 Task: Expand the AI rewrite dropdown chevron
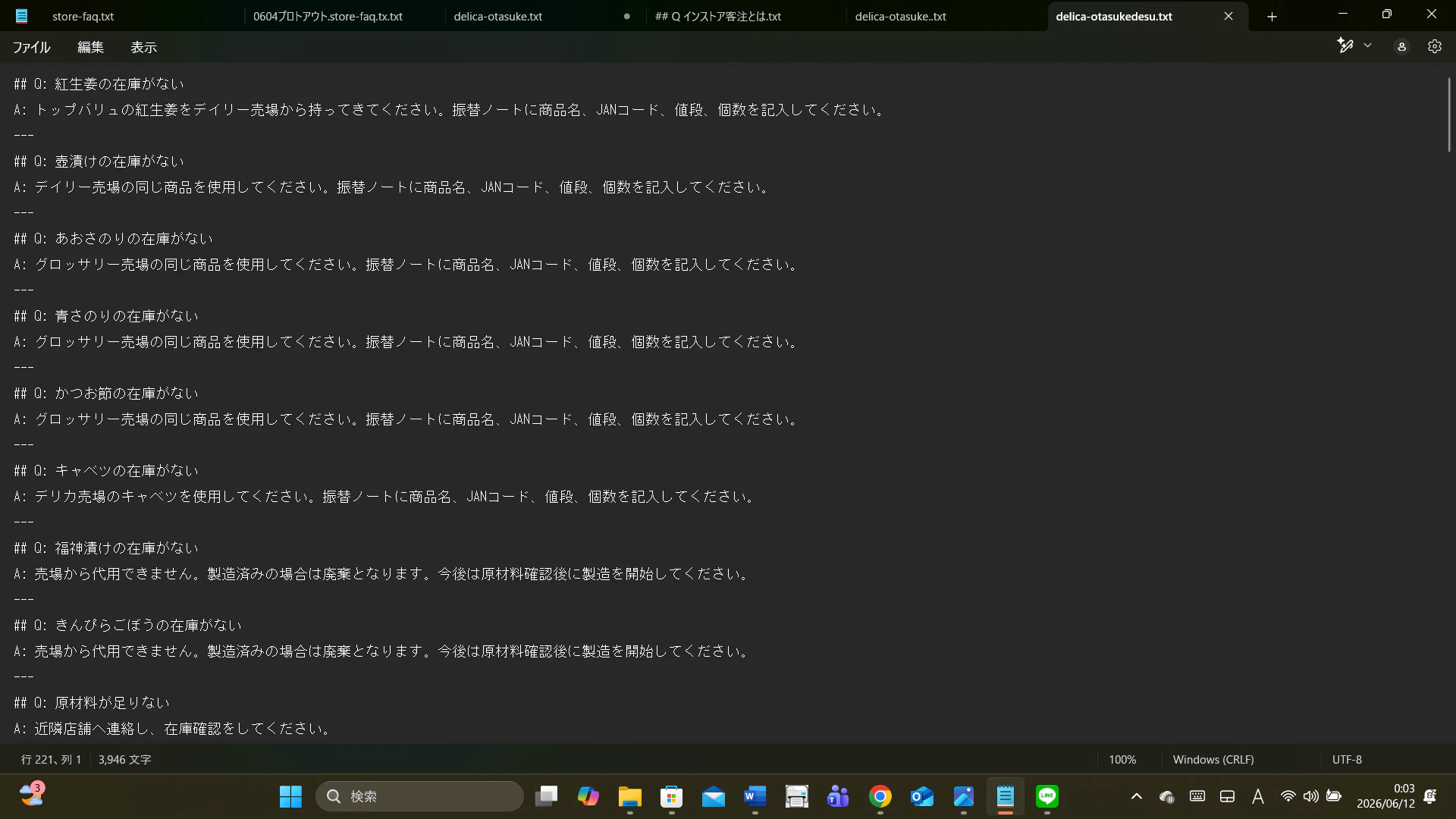point(1367,46)
